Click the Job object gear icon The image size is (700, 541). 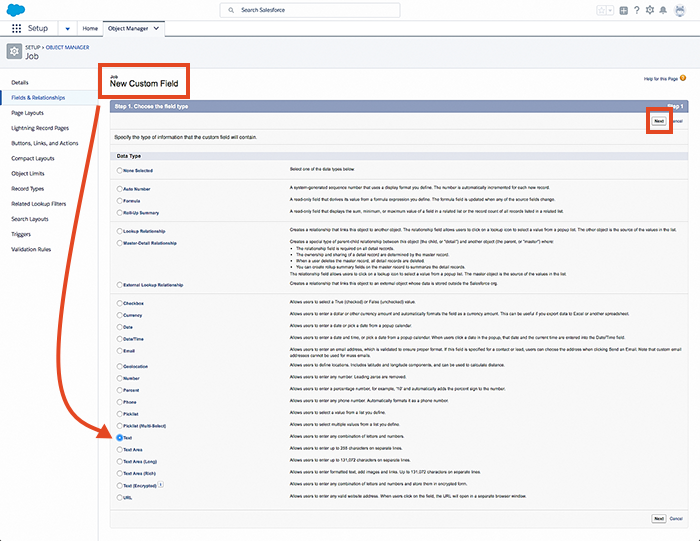point(14,52)
